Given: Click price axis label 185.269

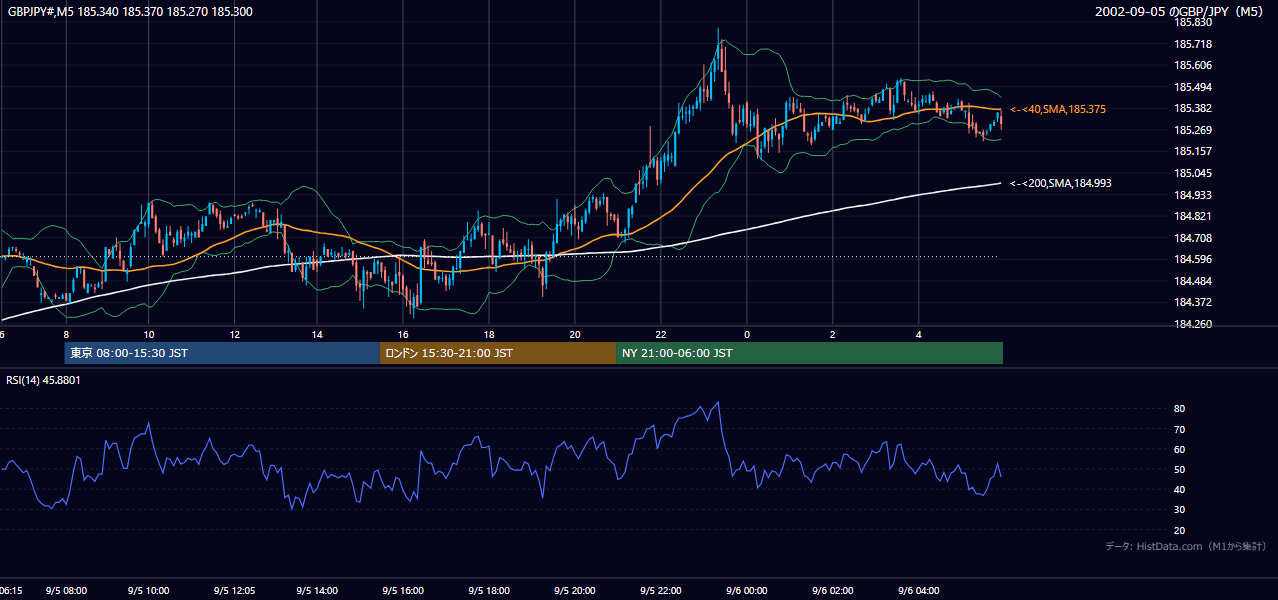Looking at the screenshot, I should click(1192, 130).
